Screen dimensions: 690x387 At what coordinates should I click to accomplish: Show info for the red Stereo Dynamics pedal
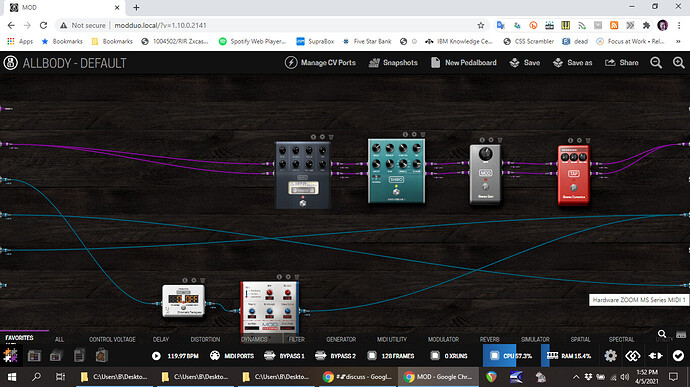pos(570,140)
